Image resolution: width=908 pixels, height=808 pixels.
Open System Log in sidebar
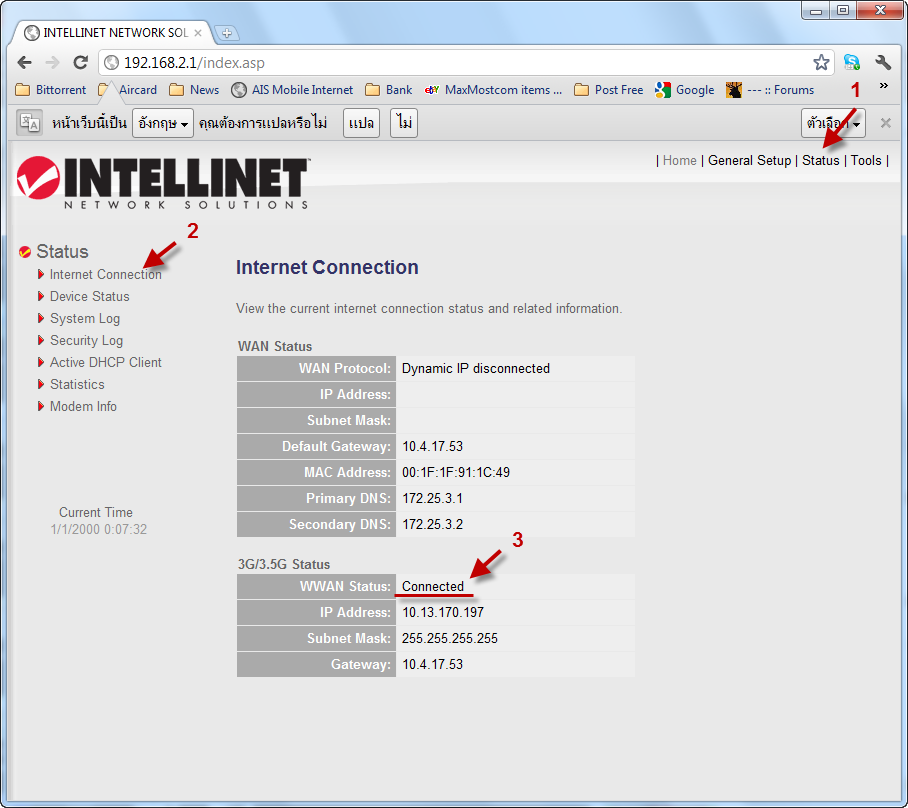[85, 319]
